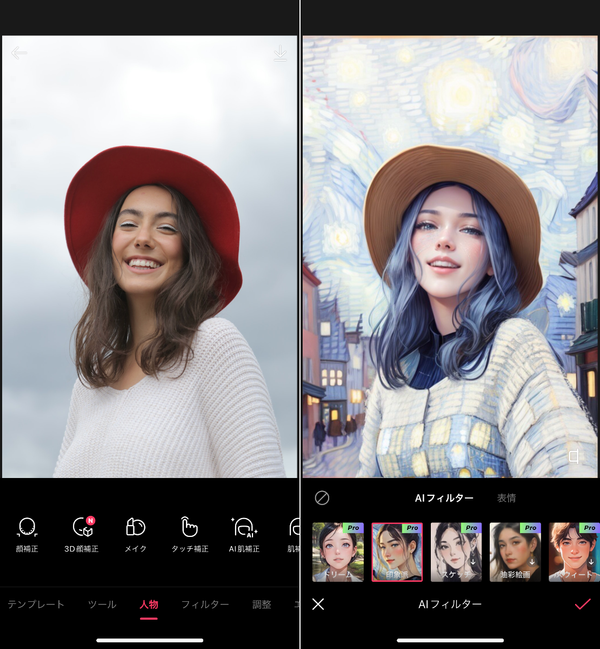This screenshot has width=600, height=649.
Task: Tap the back arrow on the left photo
Action: click(x=19, y=53)
